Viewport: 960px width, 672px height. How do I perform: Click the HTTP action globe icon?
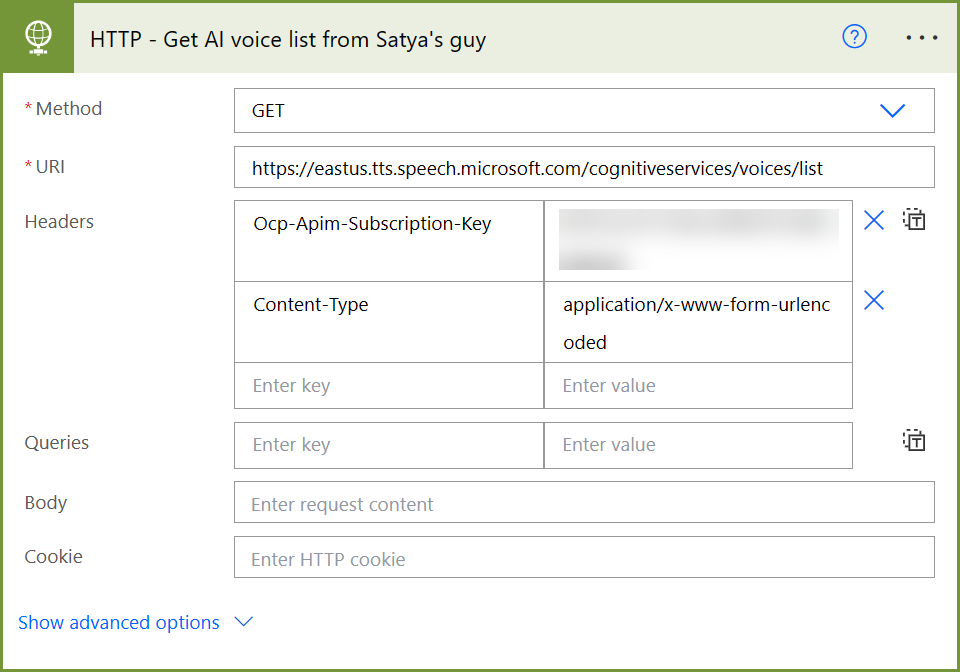pos(37,37)
